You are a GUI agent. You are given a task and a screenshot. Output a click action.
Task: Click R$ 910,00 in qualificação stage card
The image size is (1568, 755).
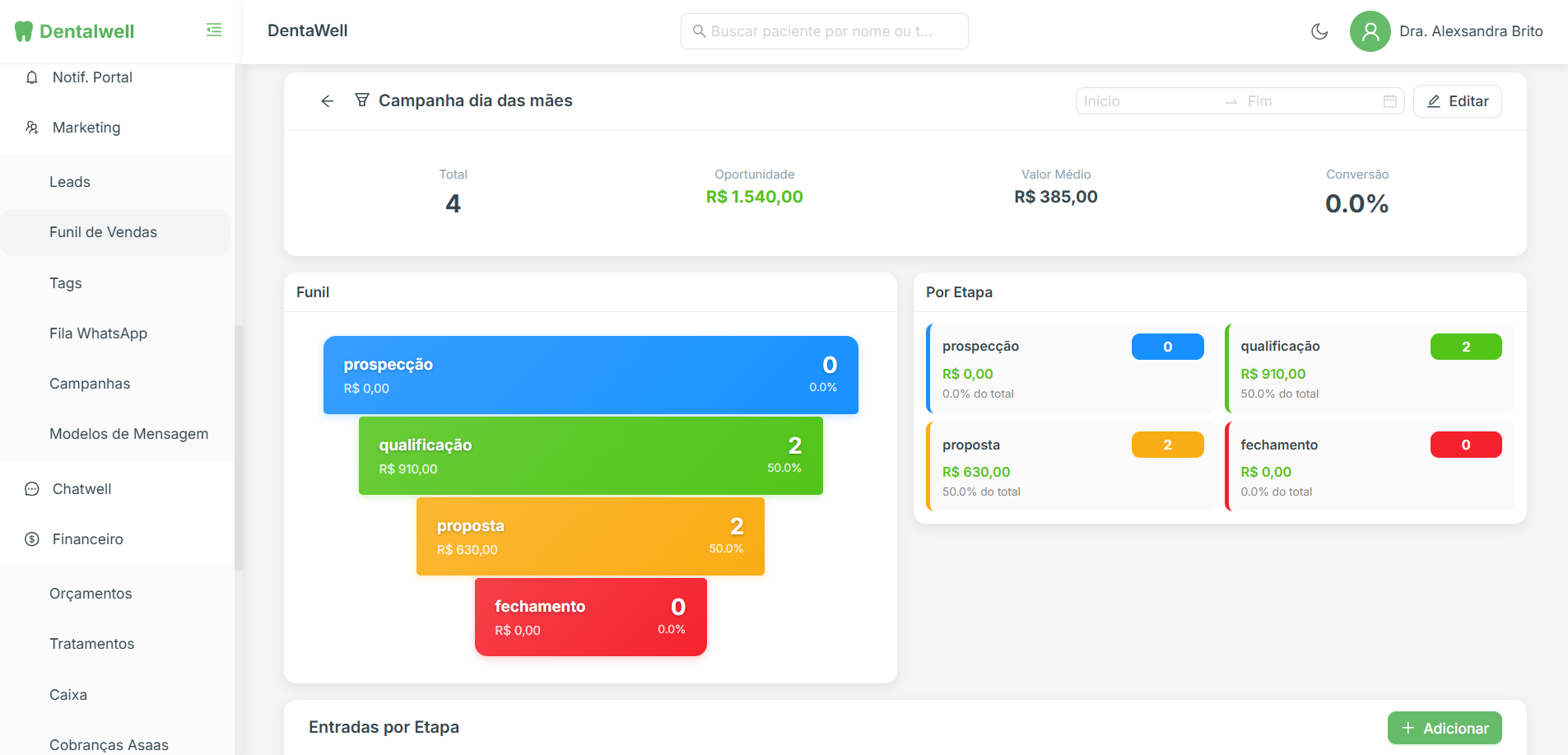[x=1273, y=374]
